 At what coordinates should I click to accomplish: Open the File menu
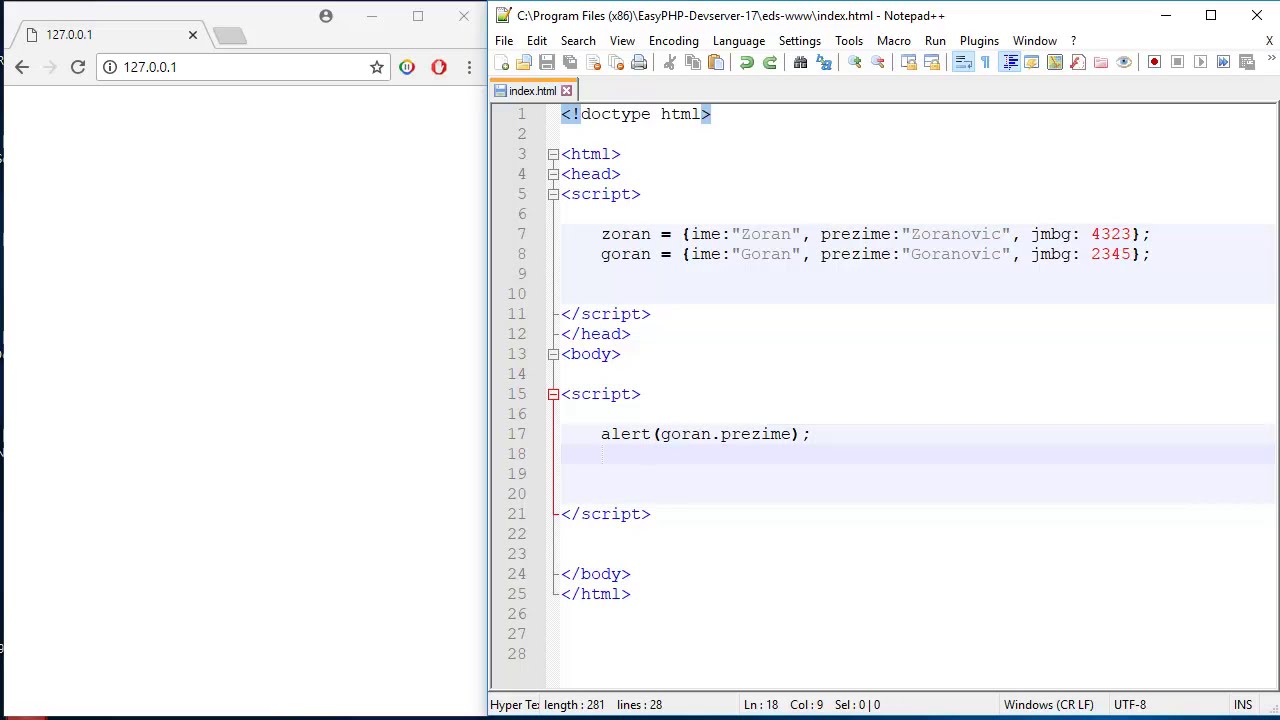pos(504,41)
